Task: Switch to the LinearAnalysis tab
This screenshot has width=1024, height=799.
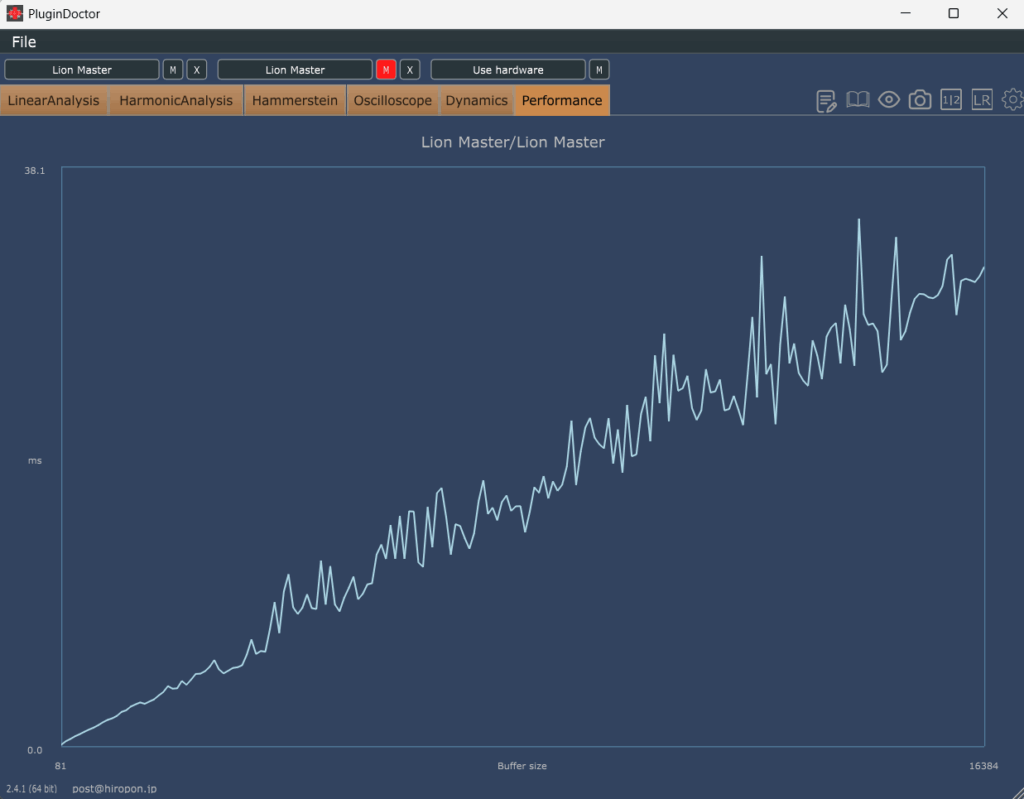Action: pyautogui.click(x=54, y=101)
